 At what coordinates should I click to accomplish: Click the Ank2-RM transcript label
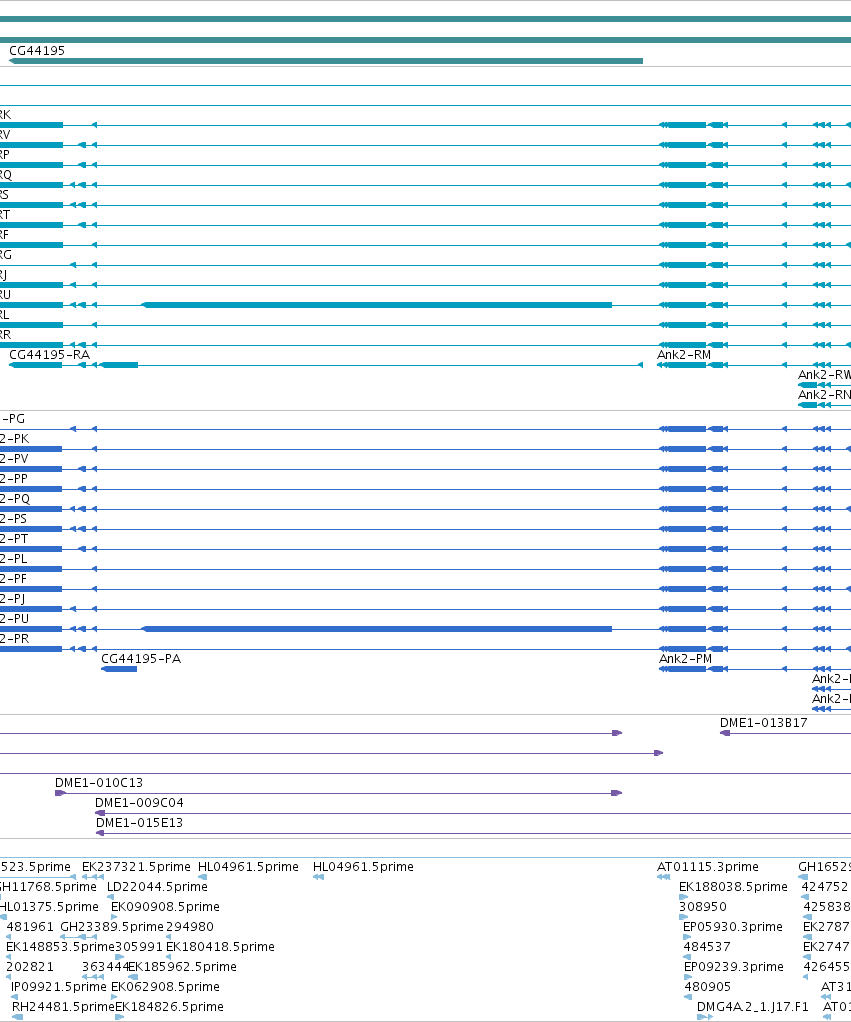684,355
